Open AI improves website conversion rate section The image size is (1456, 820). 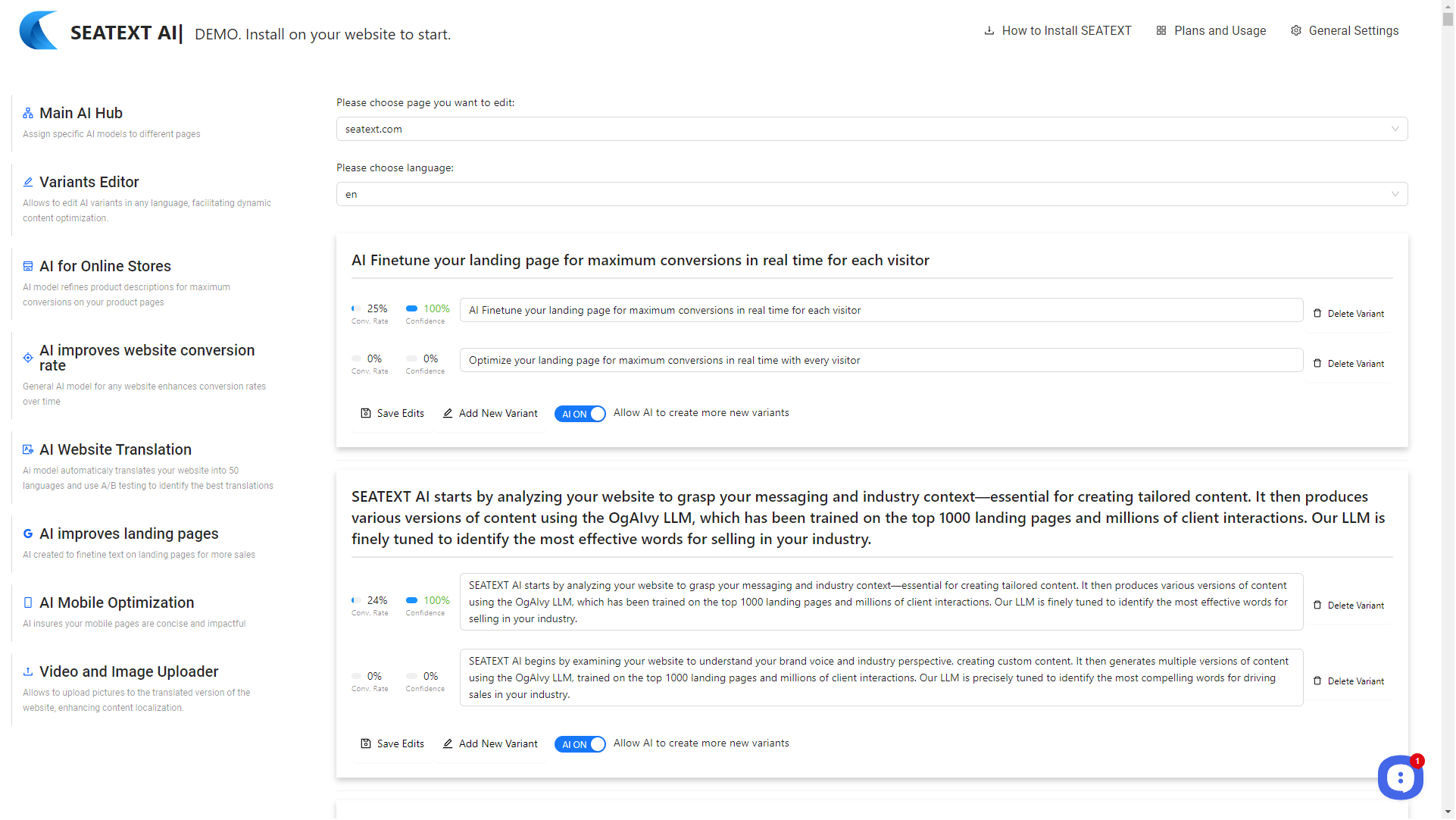pos(147,358)
